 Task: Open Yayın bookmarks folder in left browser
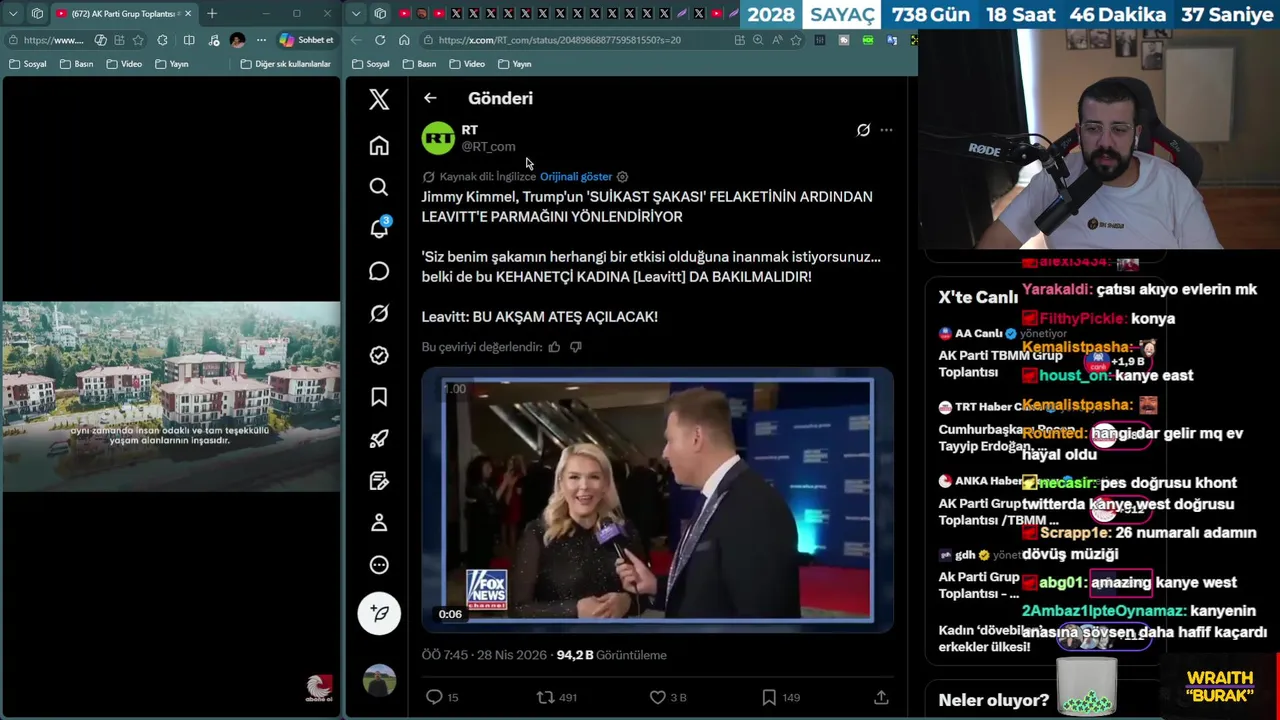click(x=172, y=64)
